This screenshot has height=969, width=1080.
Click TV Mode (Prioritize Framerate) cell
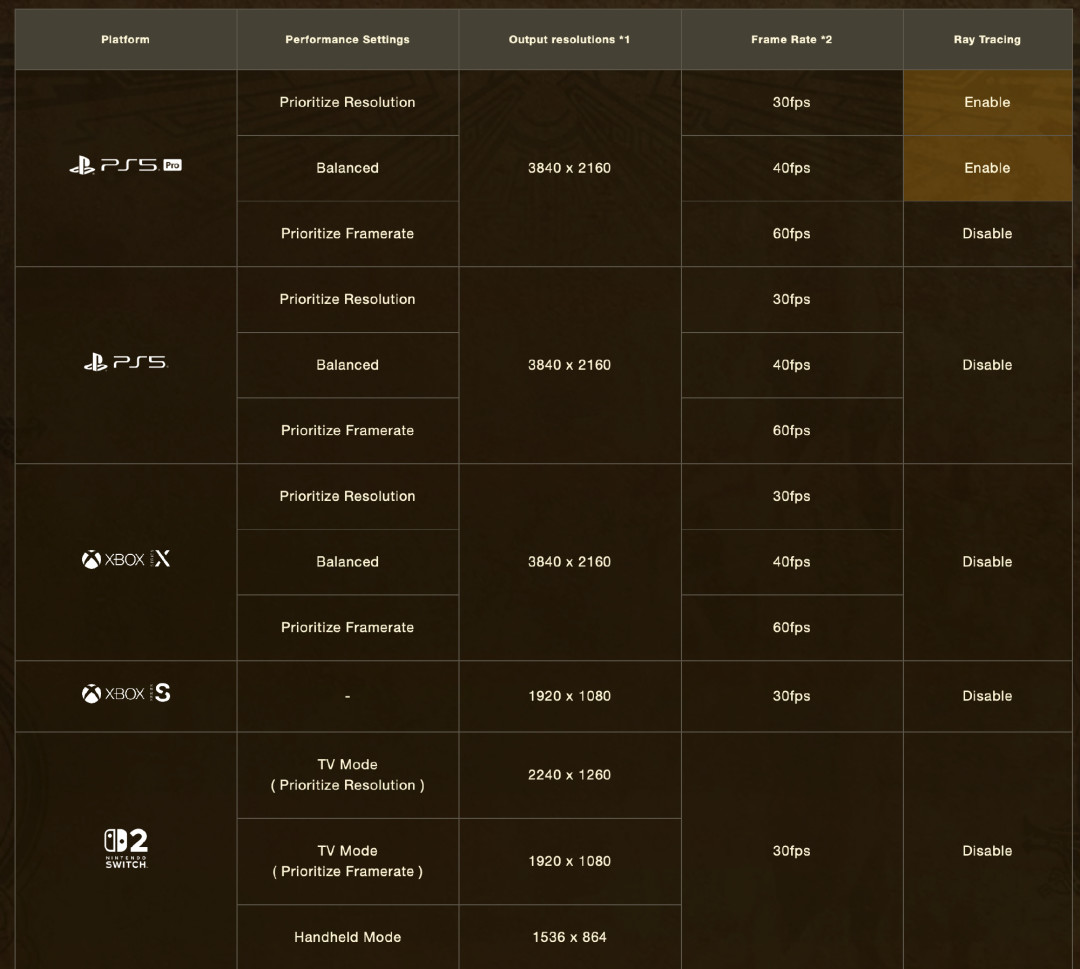click(347, 861)
